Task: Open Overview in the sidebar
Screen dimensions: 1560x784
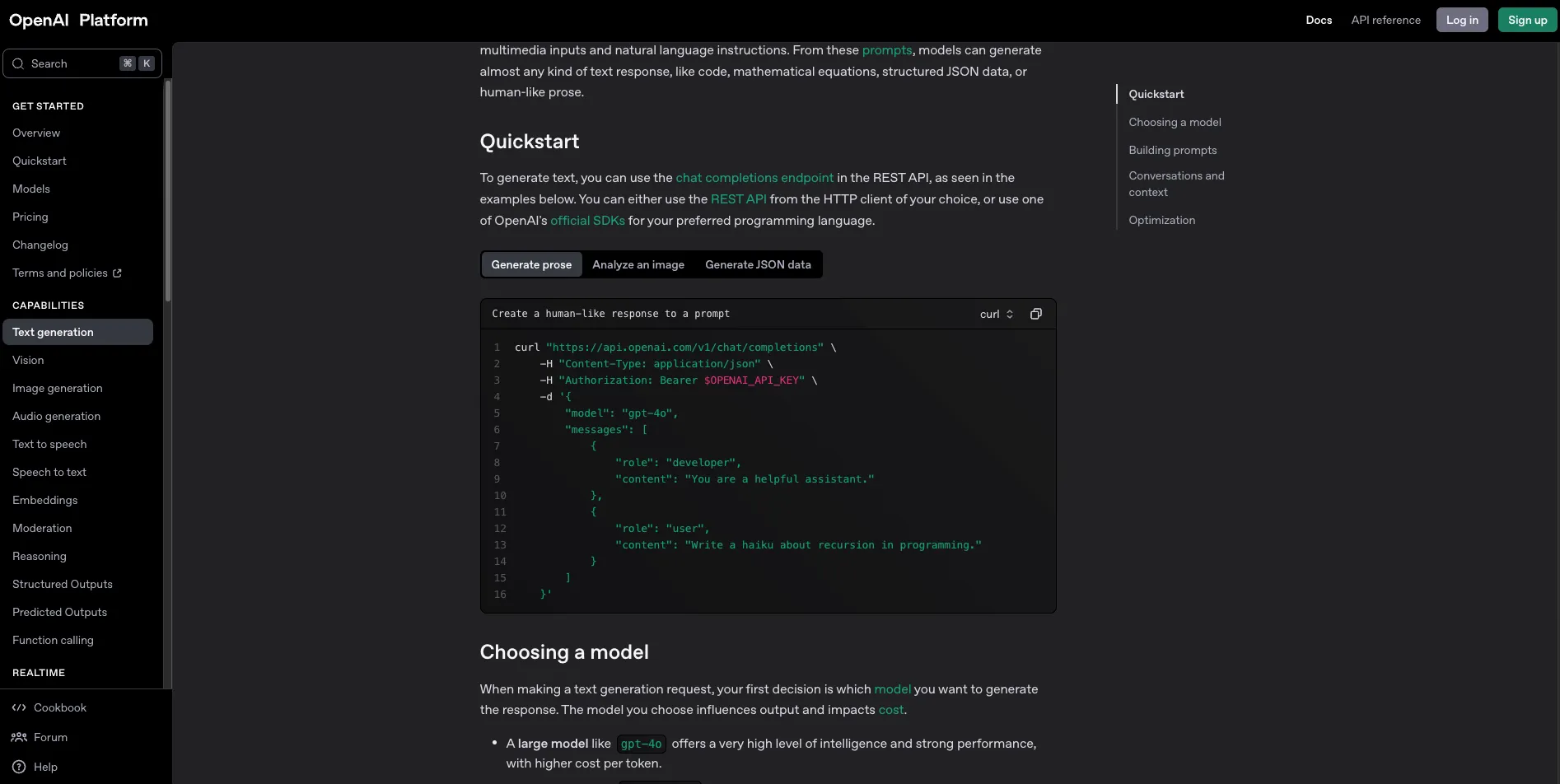Action: tap(36, 133)
